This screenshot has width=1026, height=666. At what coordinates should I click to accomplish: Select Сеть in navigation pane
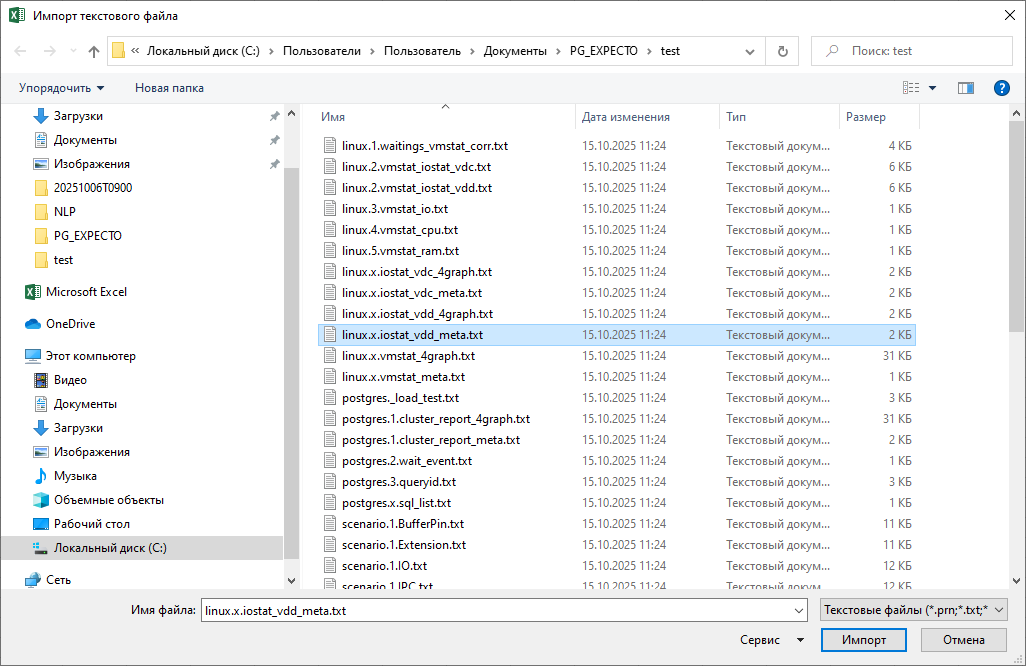pos(58,580)
